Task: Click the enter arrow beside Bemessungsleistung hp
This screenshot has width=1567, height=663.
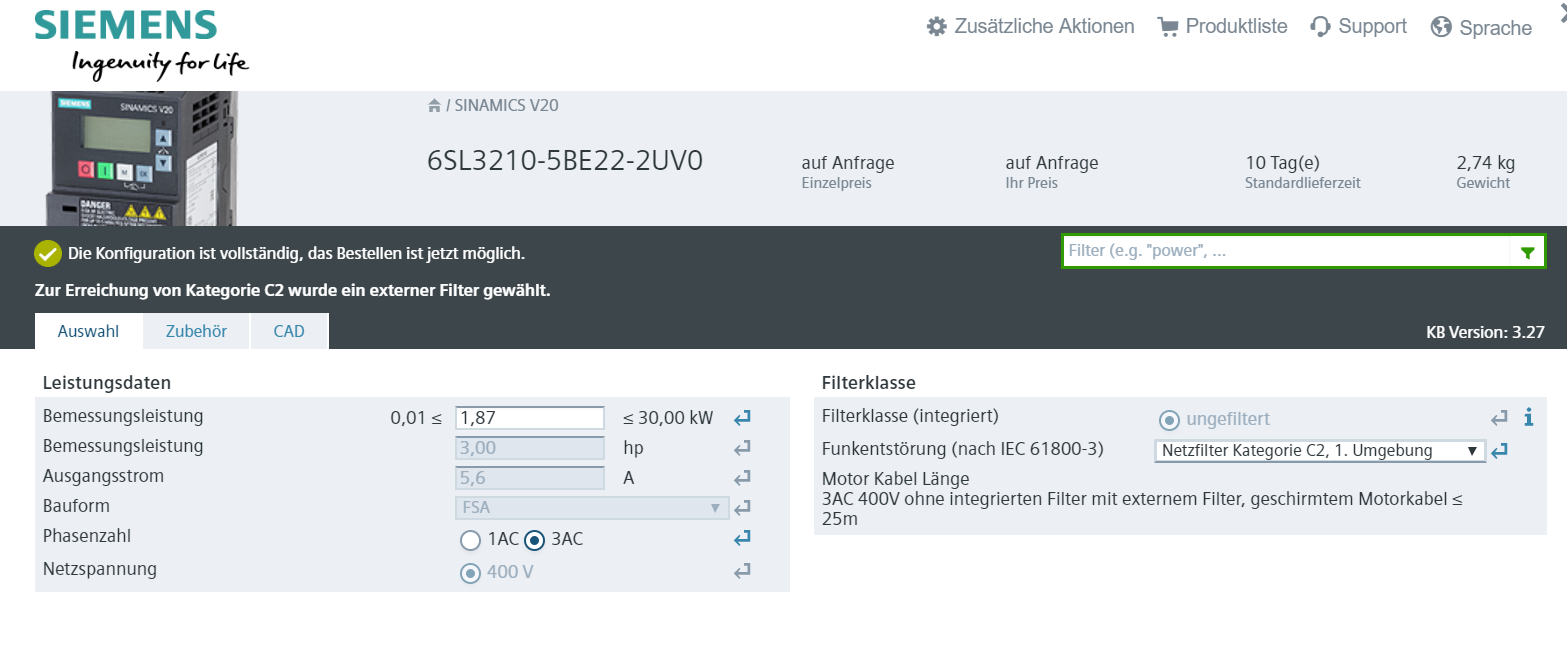Action: click(x=742, y=448)
